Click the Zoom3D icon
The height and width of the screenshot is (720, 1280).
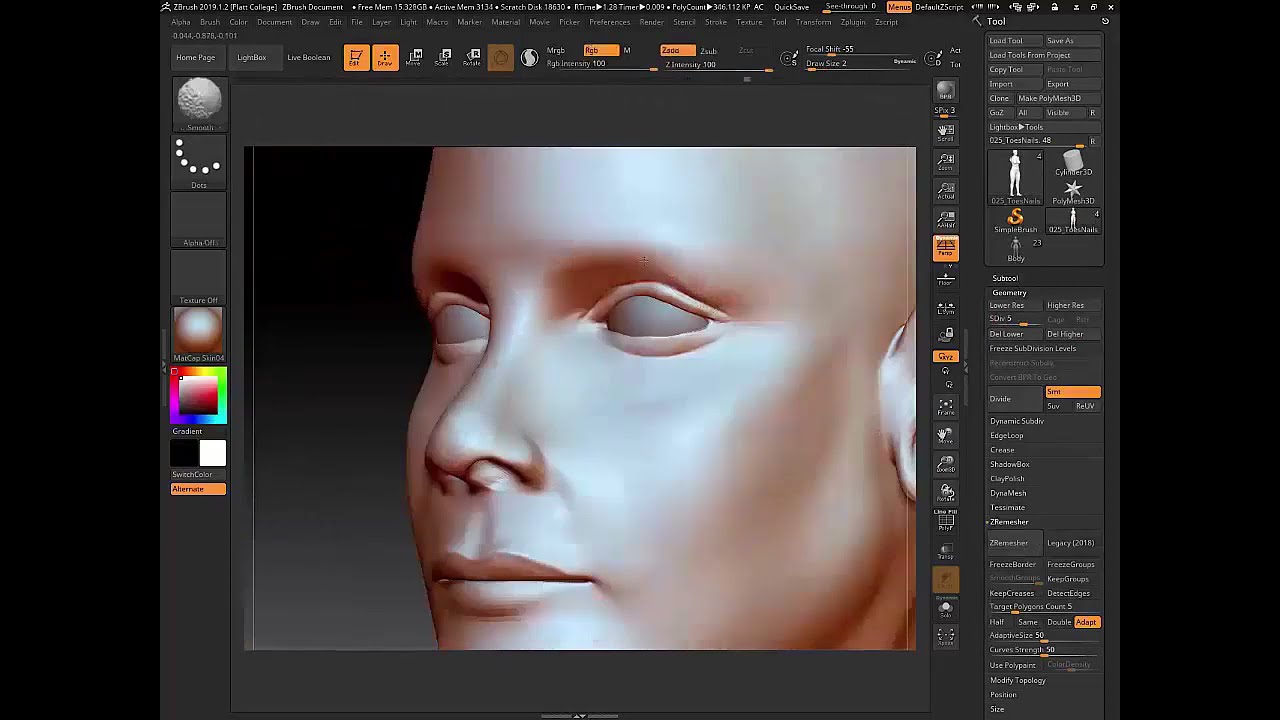(945, 464)
